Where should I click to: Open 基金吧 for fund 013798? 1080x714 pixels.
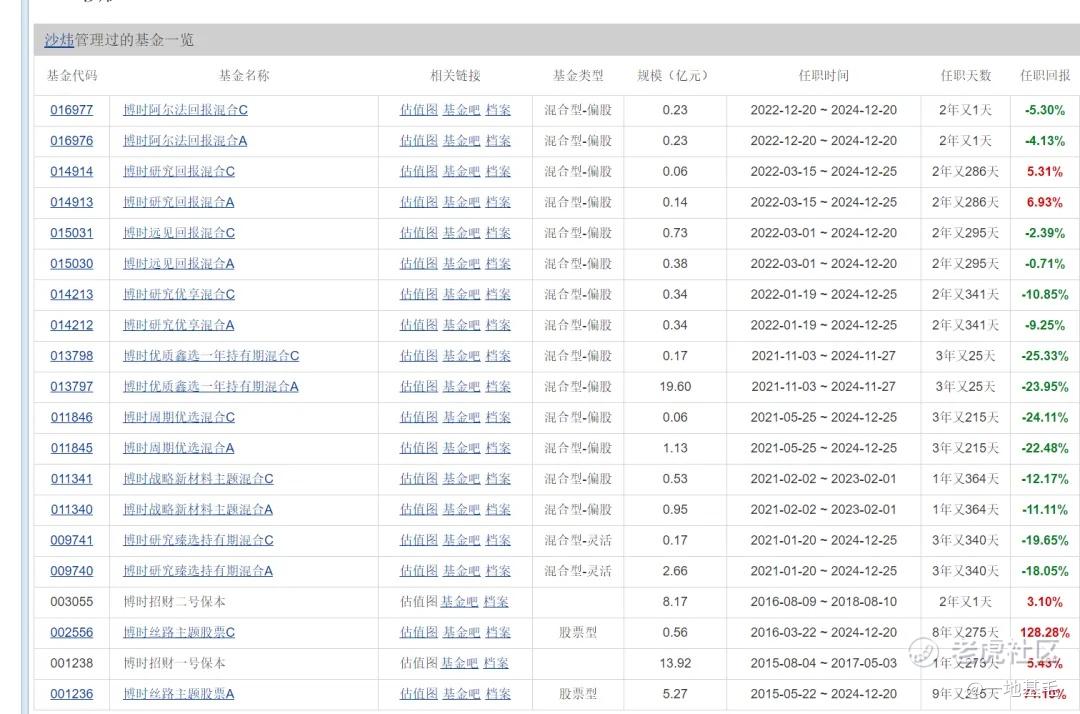click(x=461, y=356)
